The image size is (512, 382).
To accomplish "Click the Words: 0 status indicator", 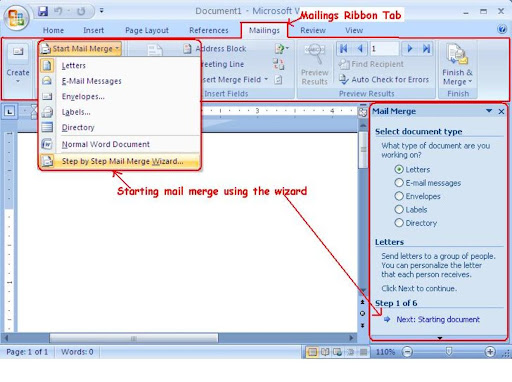I will click(x=77, y=352).
